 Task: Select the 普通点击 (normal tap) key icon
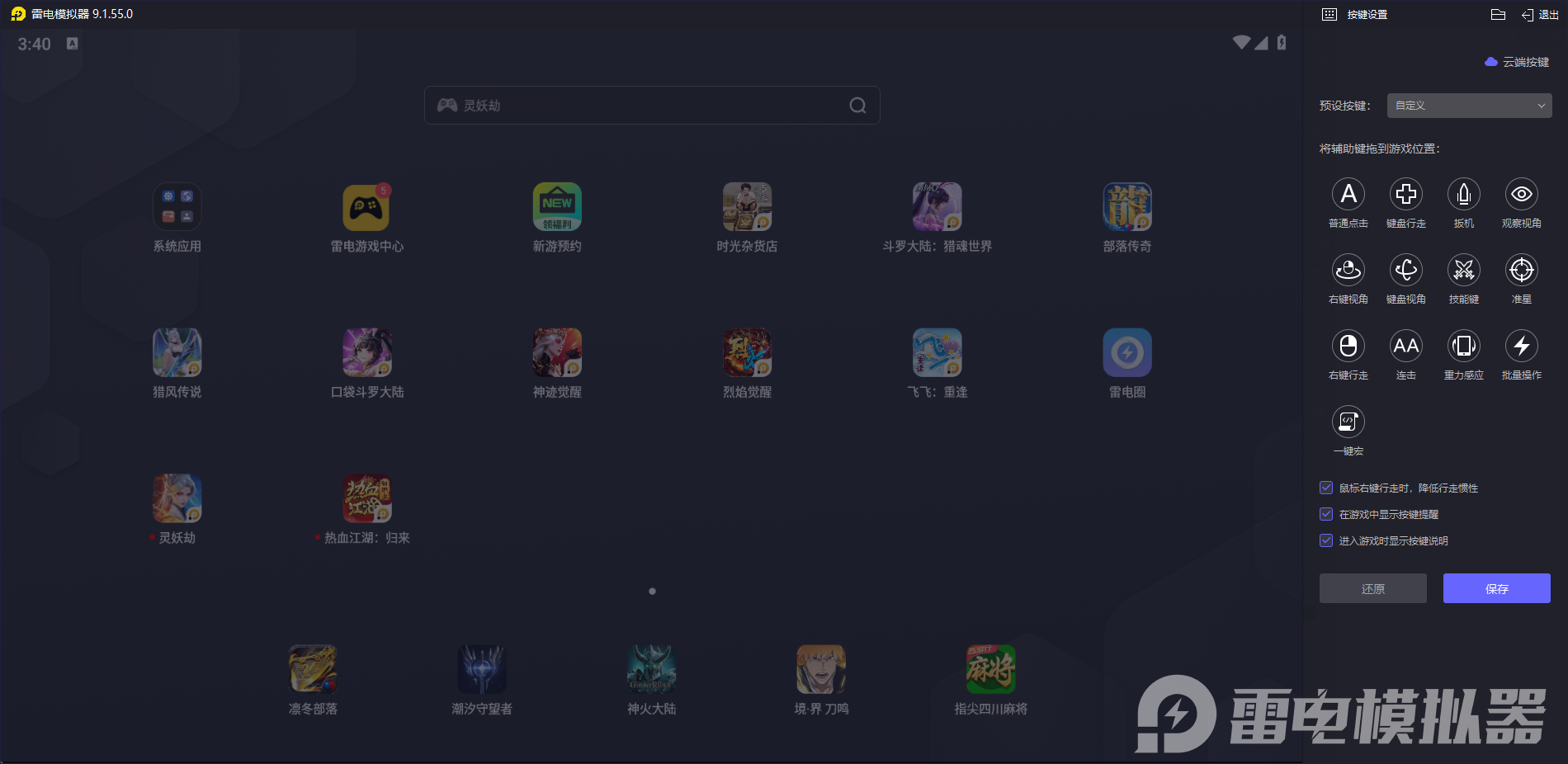pos(1348,194)
